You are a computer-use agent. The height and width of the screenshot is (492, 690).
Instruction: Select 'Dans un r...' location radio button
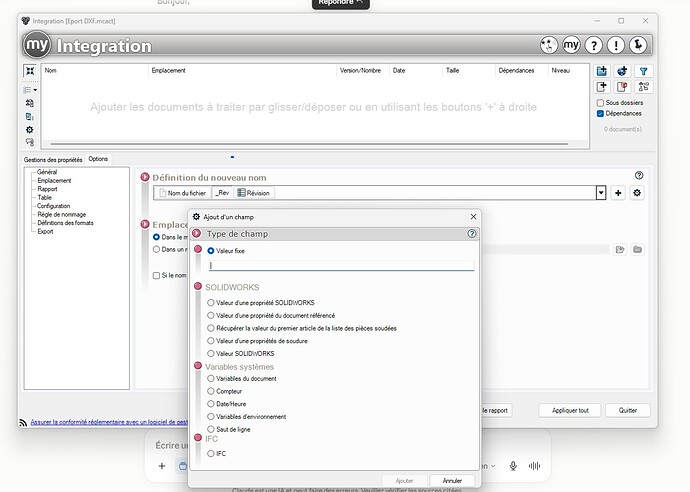156,250
